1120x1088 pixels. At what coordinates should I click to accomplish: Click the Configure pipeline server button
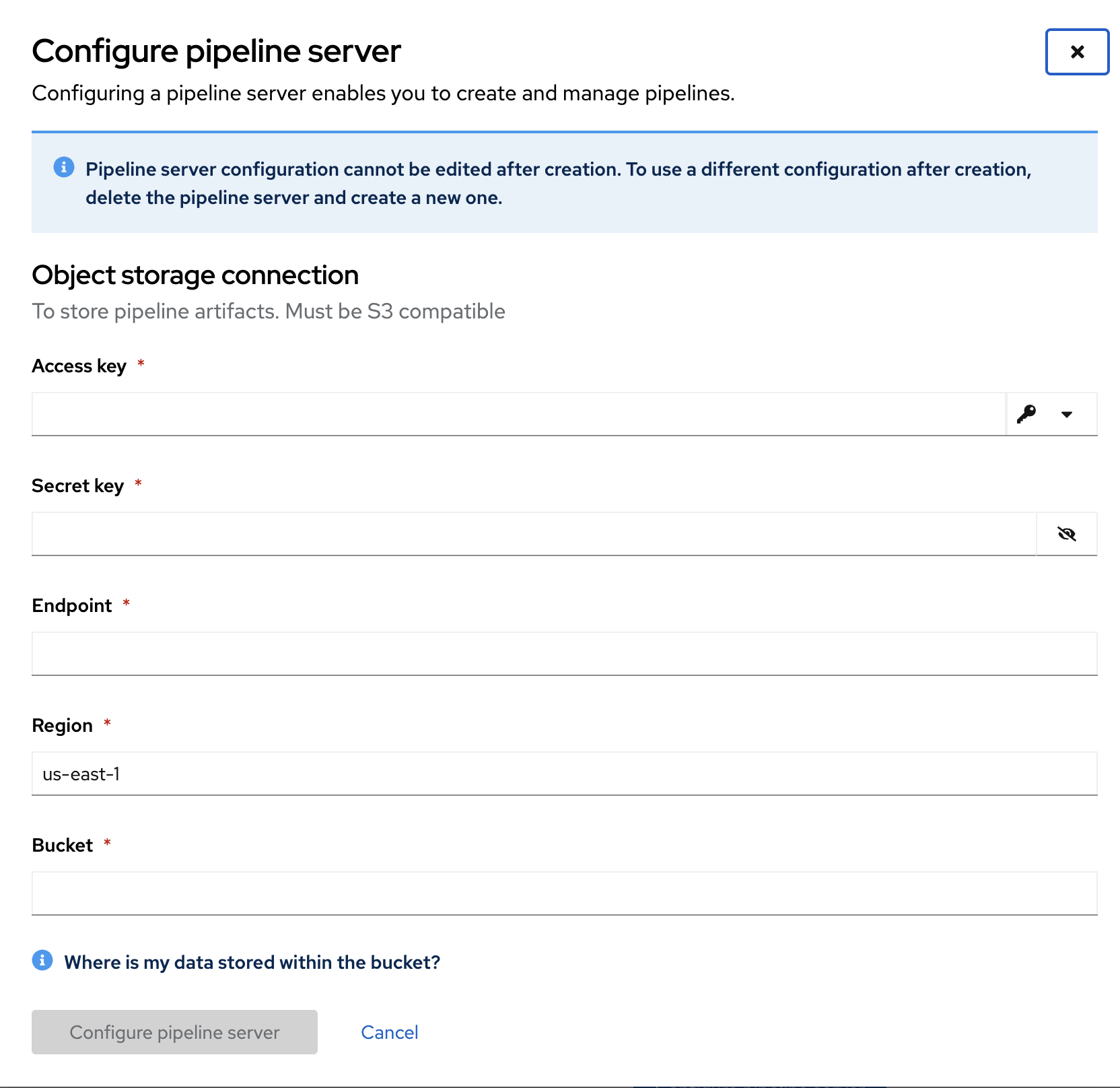click(174, 1032)
